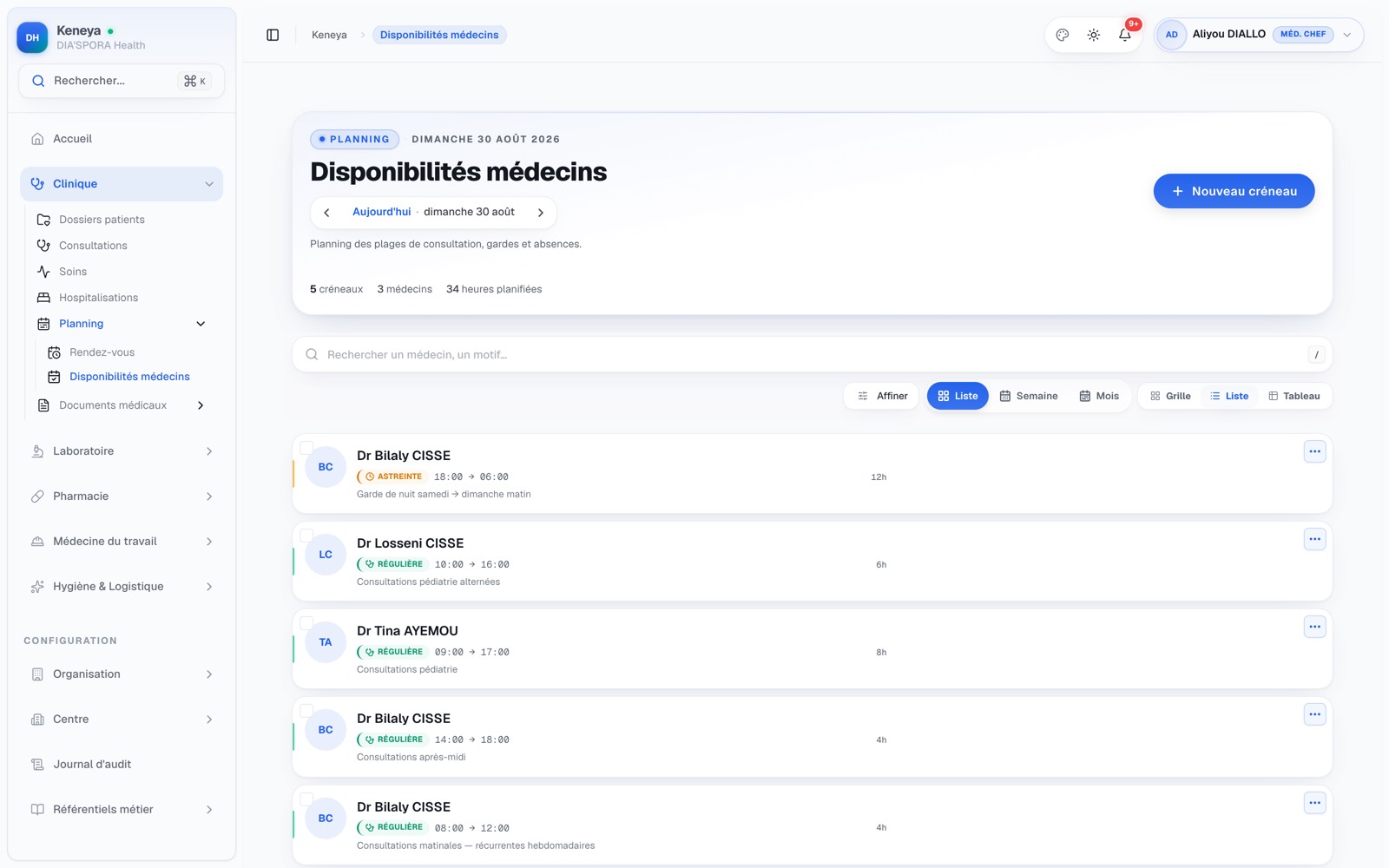Select checkbox for Bilaly CISSE 08:00 slot

tap(306, 799)
